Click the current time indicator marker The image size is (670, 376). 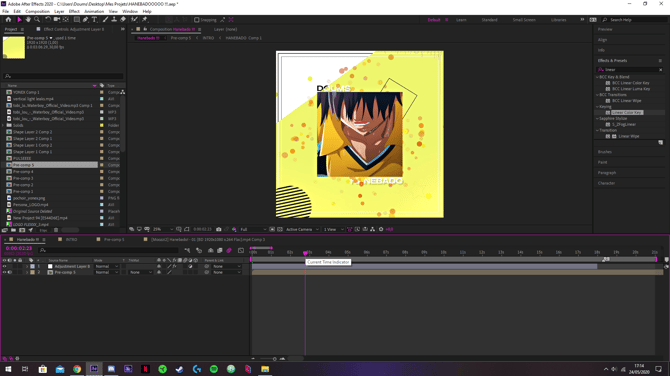[305, 253]
